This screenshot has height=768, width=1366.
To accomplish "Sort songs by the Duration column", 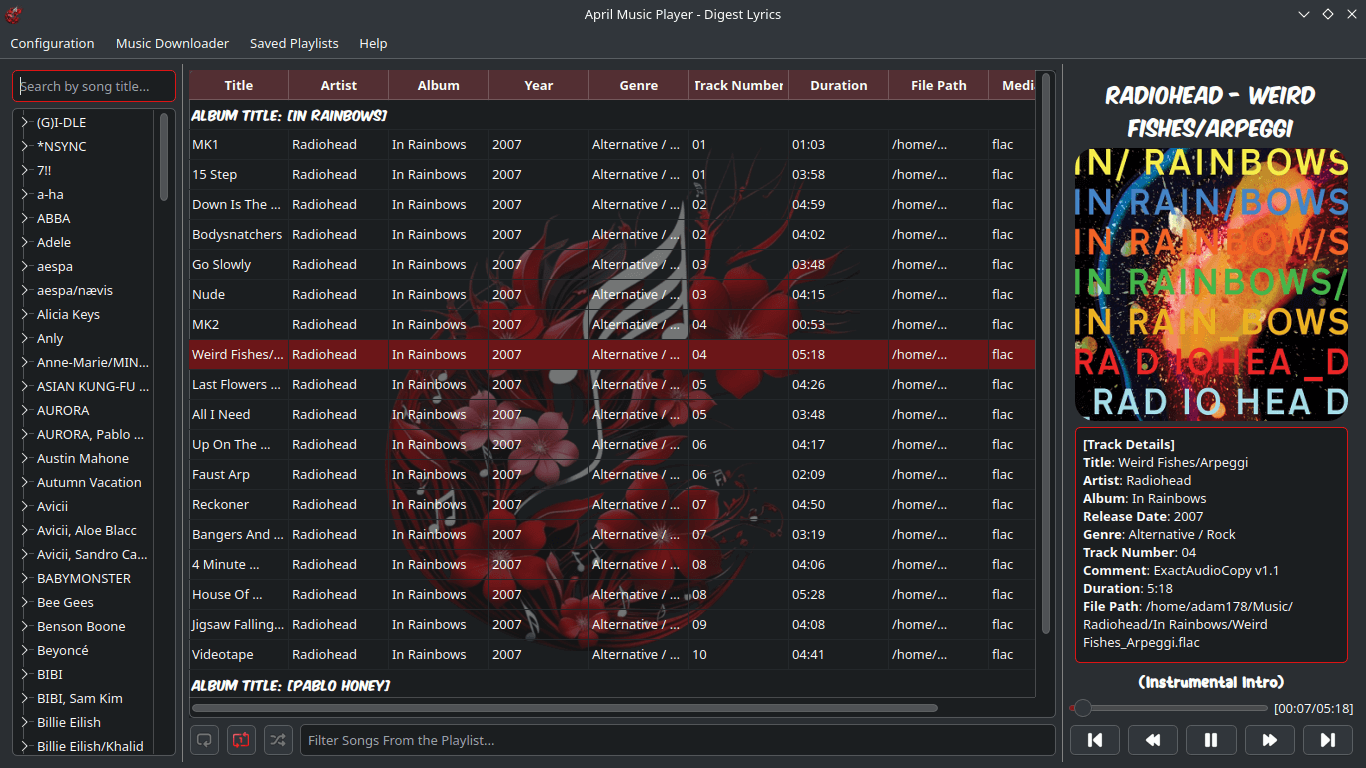I will coord(838,84).
